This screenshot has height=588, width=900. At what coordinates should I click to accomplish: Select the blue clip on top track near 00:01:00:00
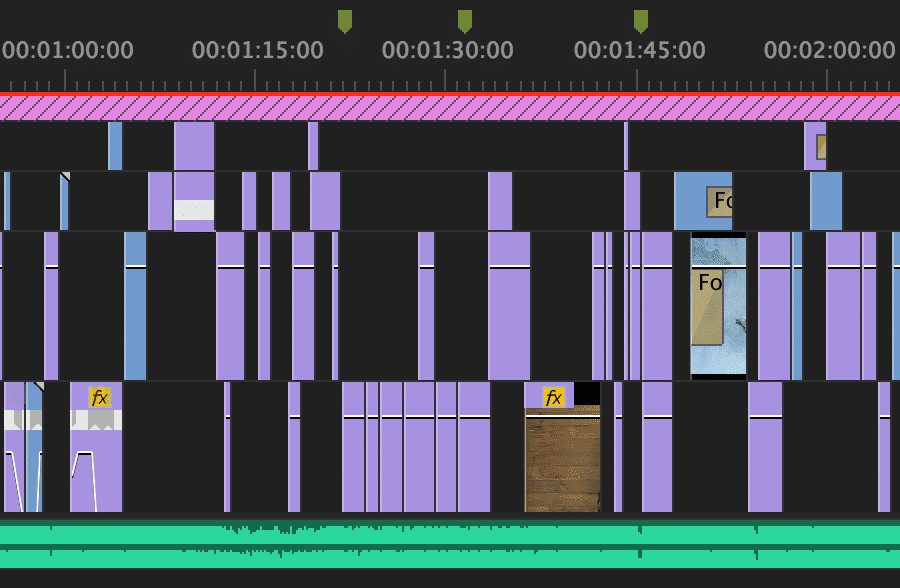click(115, 146)
